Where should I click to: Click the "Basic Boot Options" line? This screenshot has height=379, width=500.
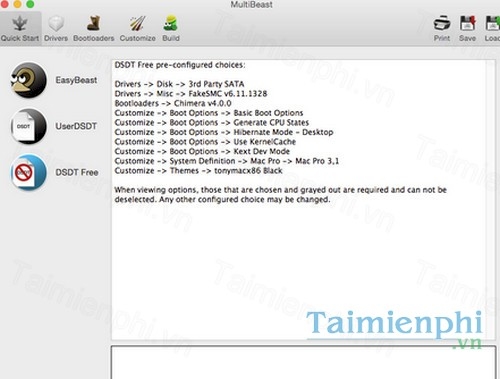pyautogui.click(x=209, y=113)
